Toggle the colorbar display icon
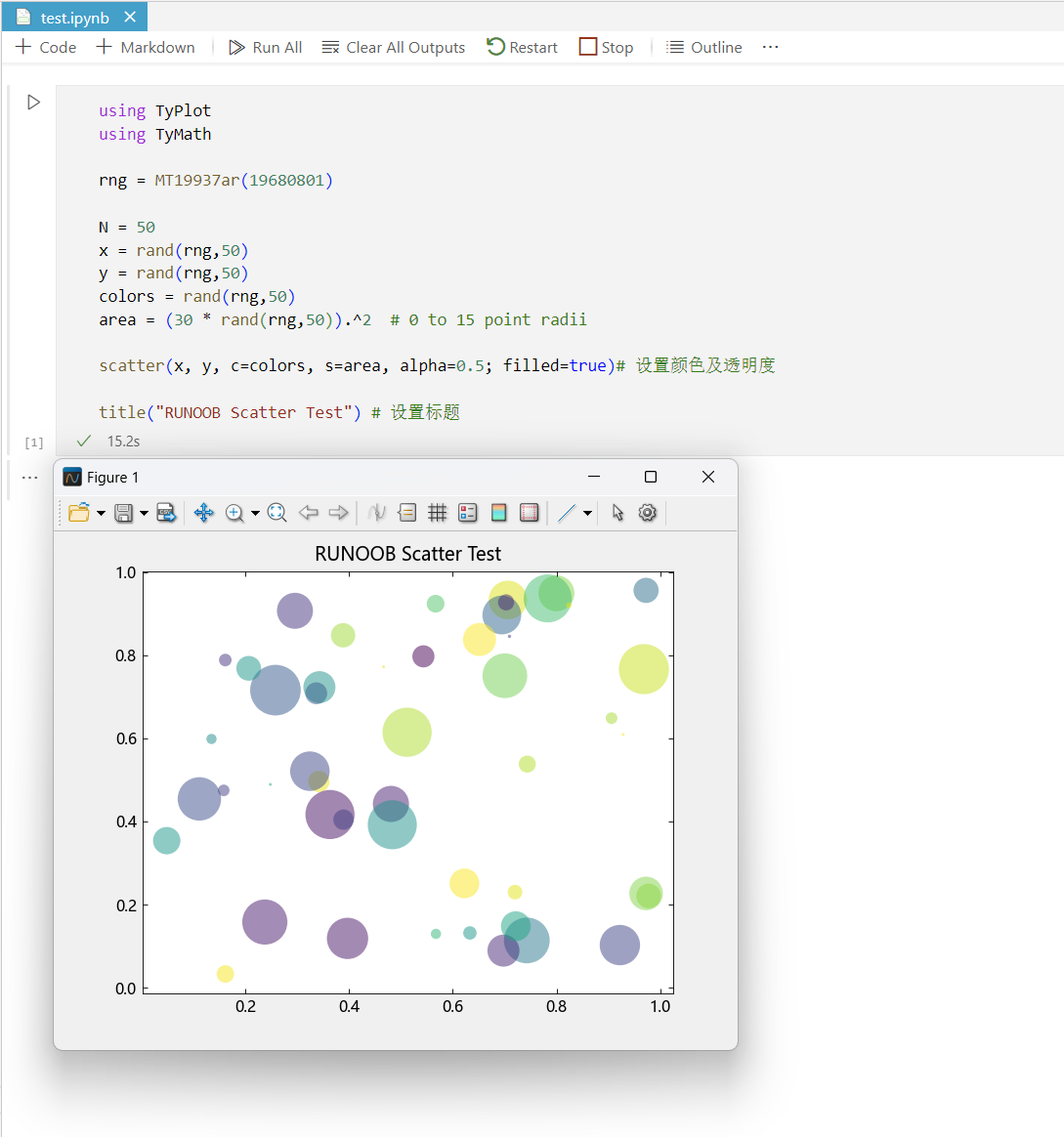 [x=498, y=513]
